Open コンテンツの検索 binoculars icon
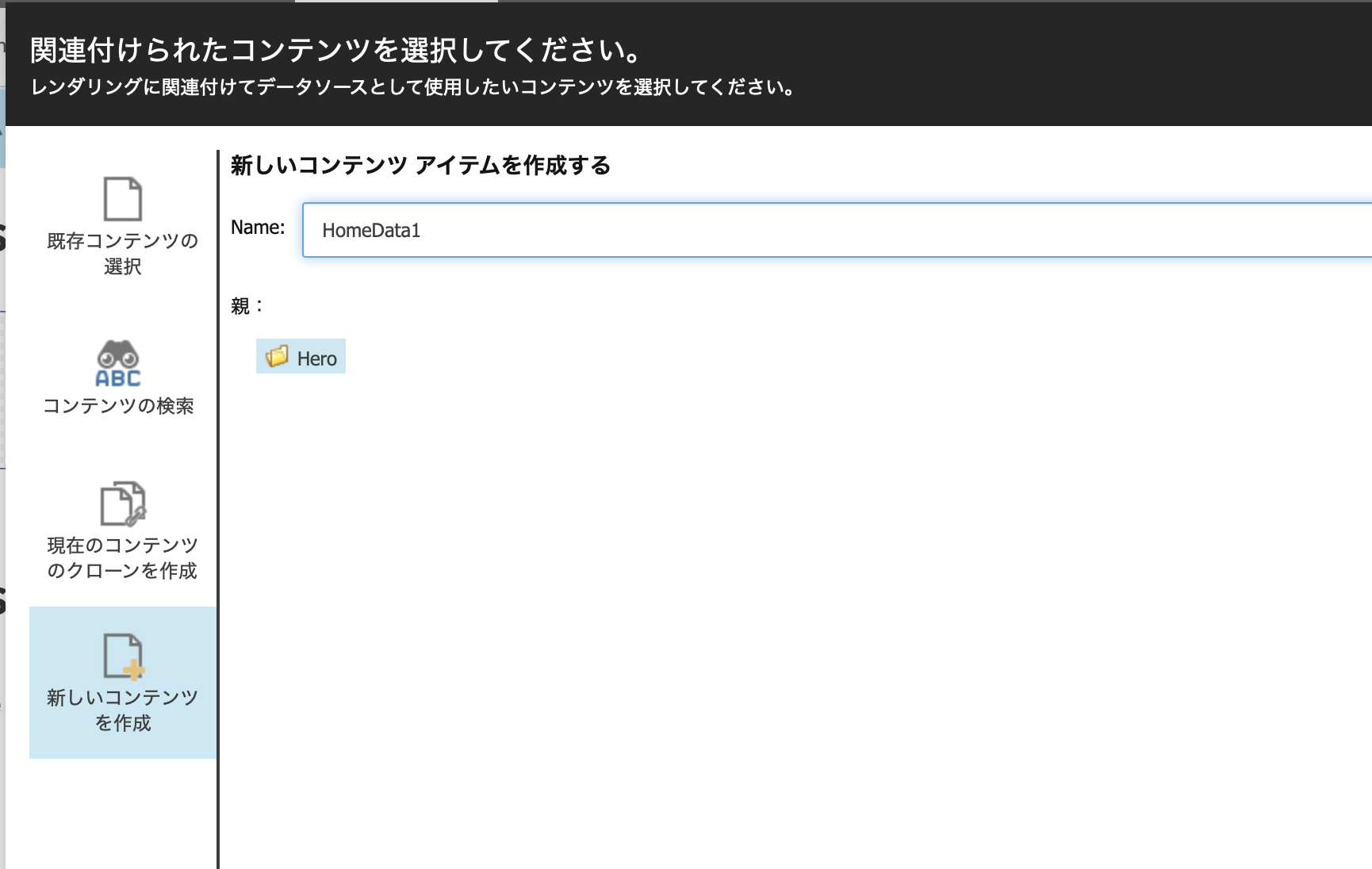 (x=118, y=364)
